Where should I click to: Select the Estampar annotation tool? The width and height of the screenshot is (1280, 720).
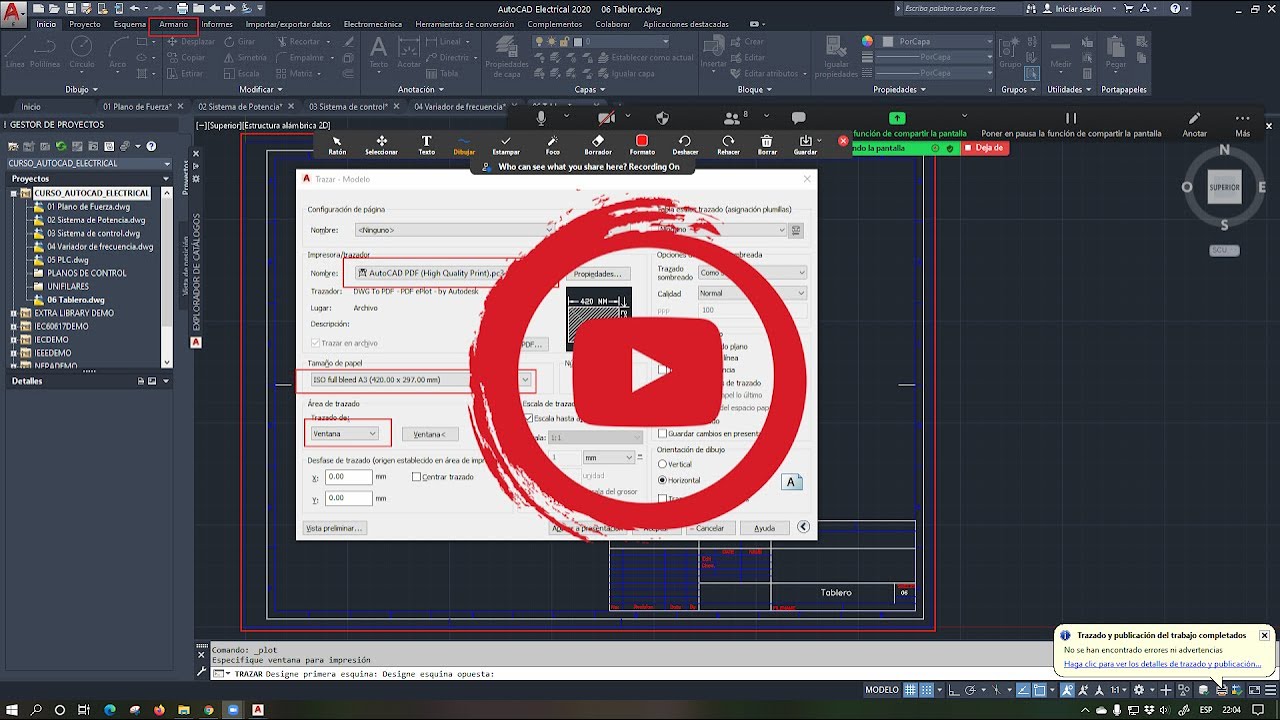[x=506, y=145]
